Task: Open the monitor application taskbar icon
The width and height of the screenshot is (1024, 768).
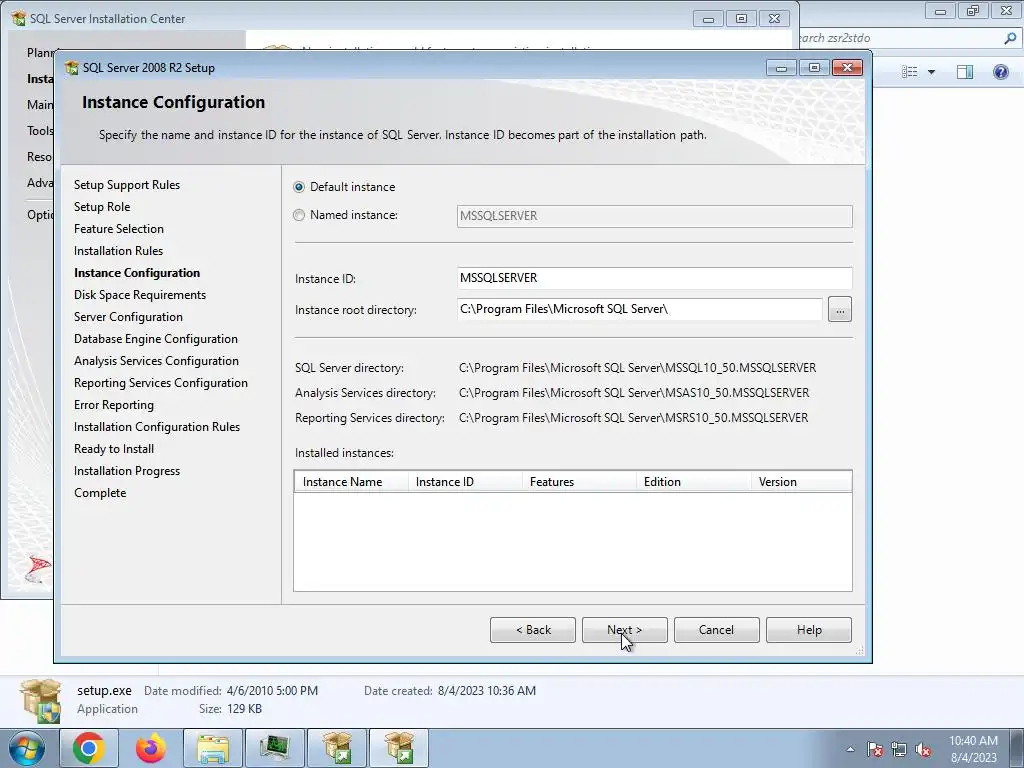Action: (x=275, y=748)
